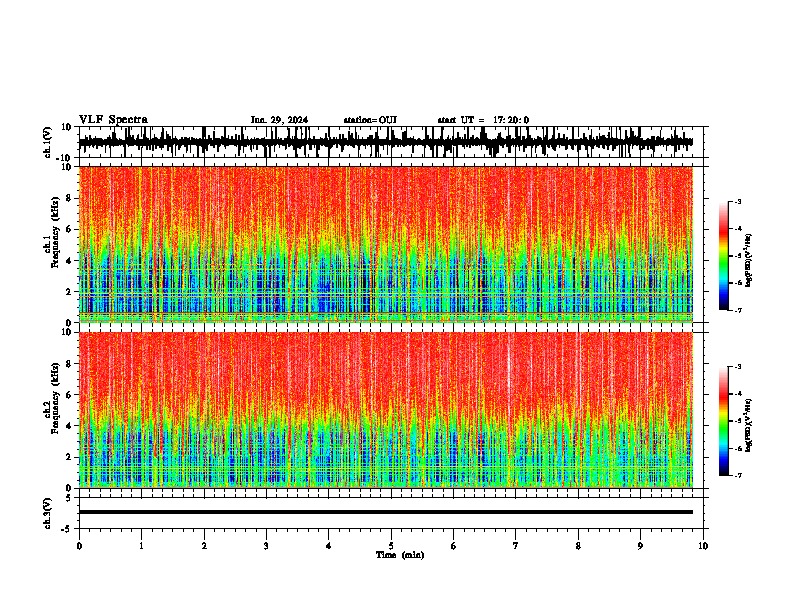Click the ch.1 frequency axis "4" kHz tick
The width and height of the screenshot is (792, 612).
[69, 261]
